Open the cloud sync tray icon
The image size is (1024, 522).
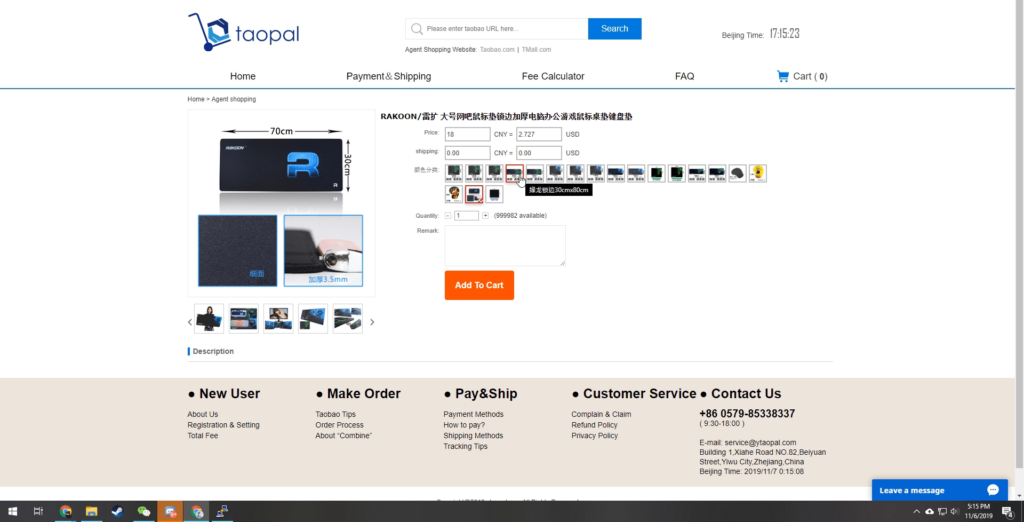[929, 512]
